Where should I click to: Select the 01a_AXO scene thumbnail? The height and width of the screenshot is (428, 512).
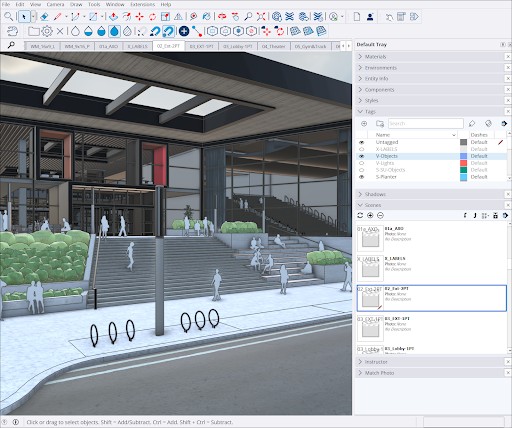[370, 238]
